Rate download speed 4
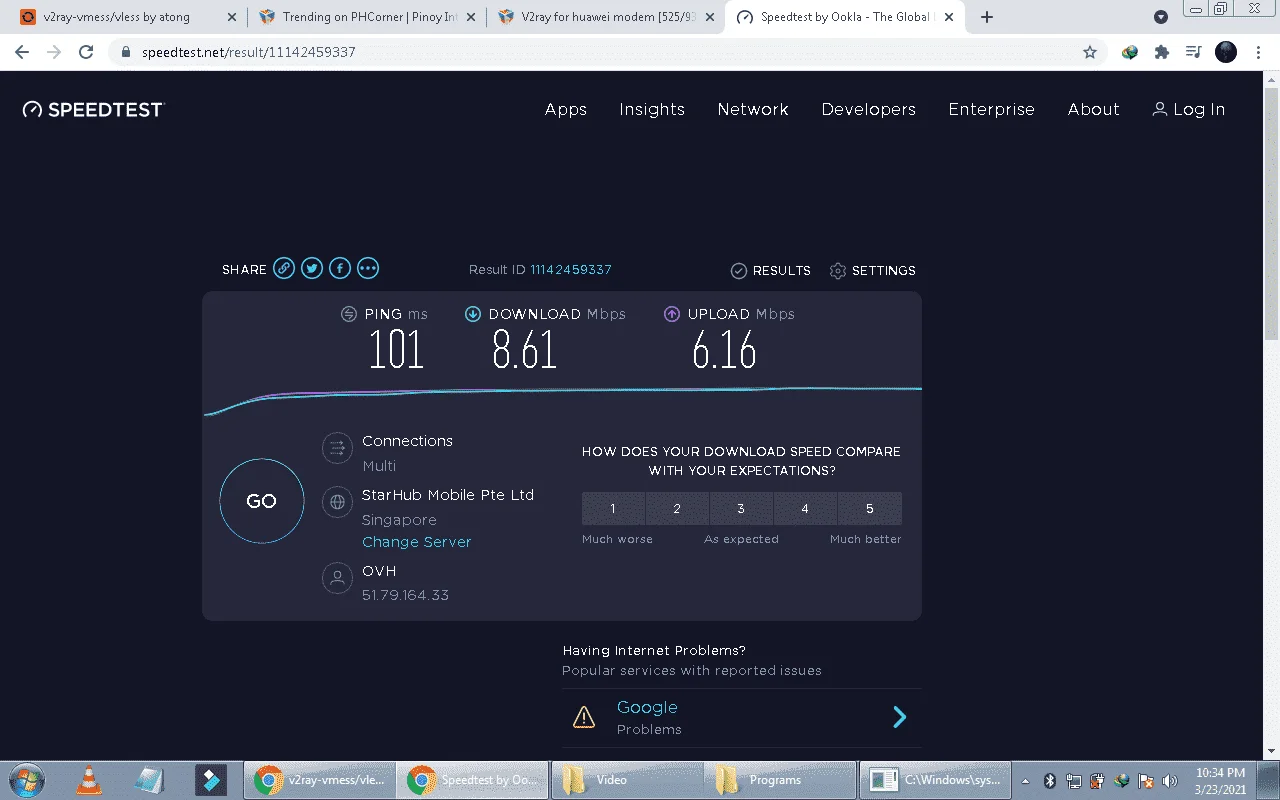Screen dimensions: 1280x800 [x=805, y=508]
